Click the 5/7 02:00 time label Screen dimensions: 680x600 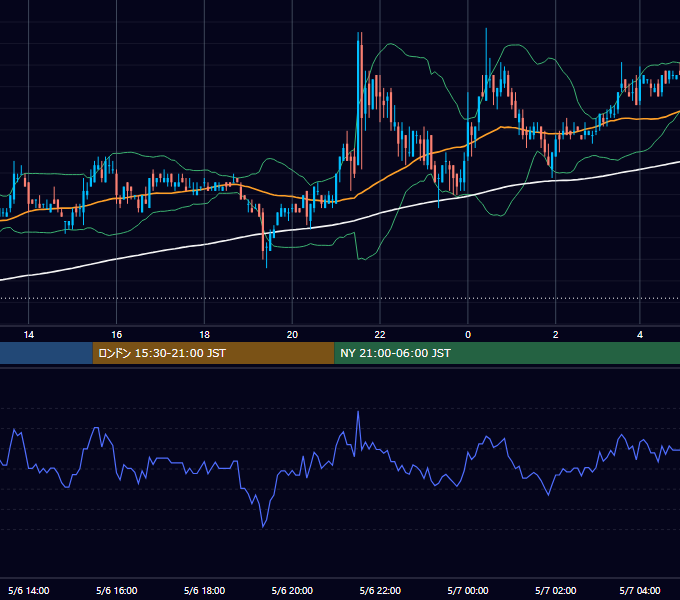556,590
